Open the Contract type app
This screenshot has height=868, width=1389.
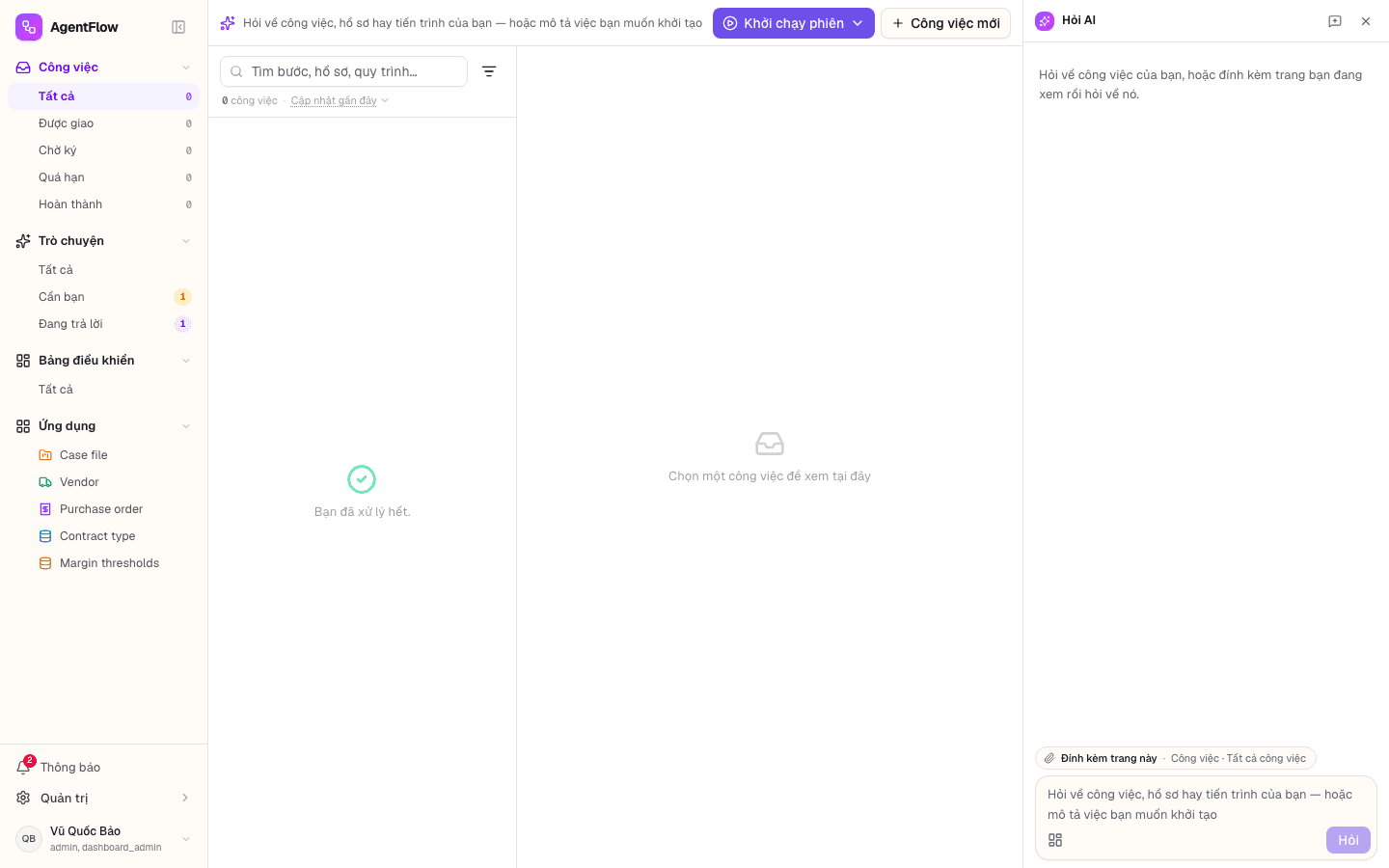pyautogui.click(x=103, y=536)
